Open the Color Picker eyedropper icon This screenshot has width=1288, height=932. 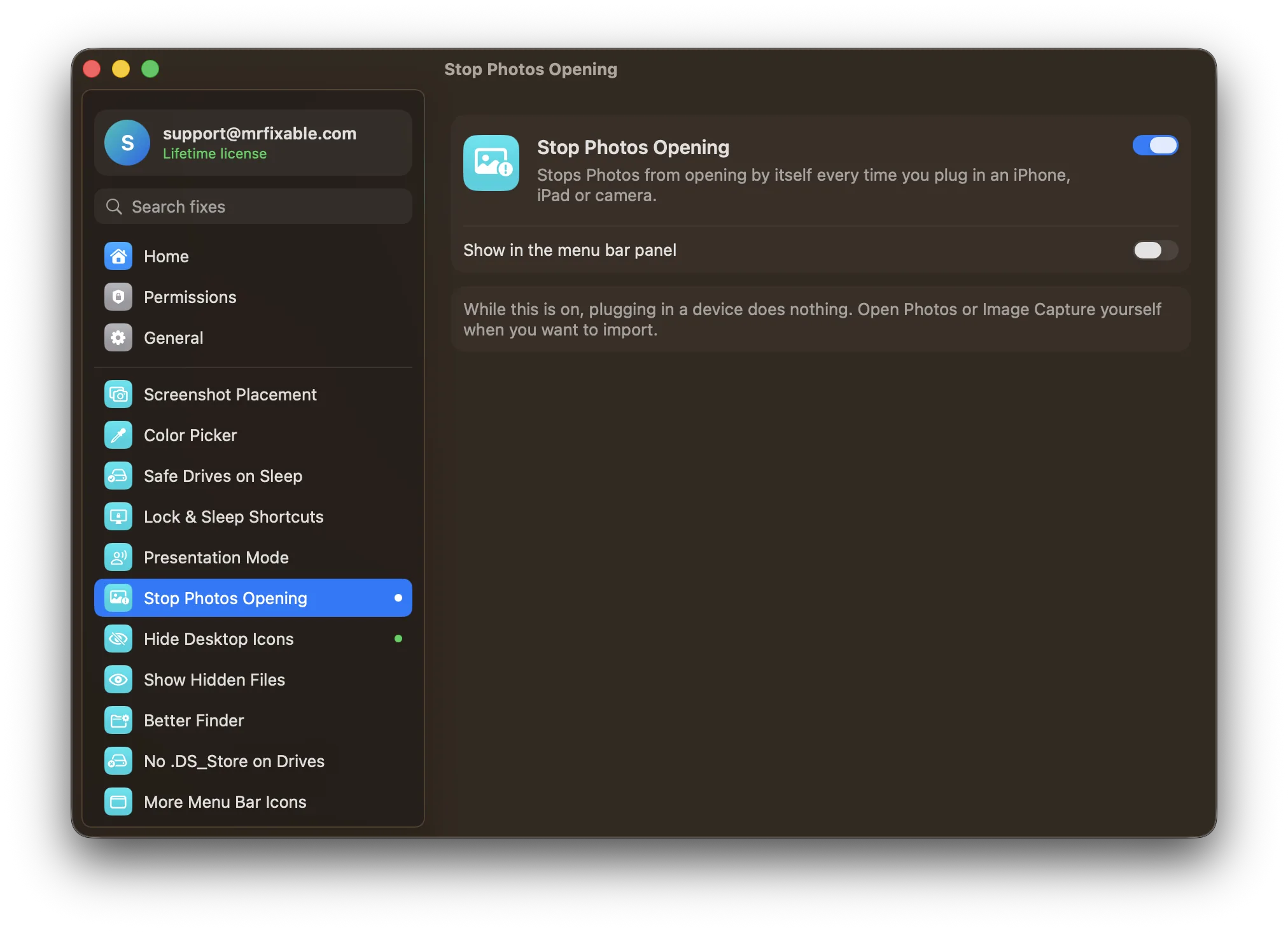118,435
